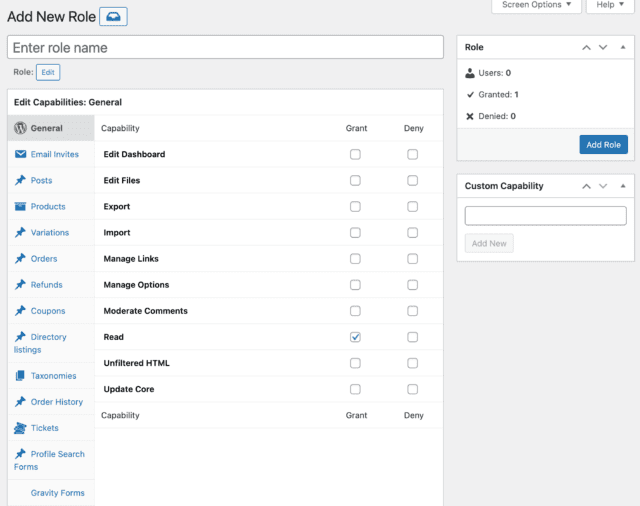Click the Email Invites envelope icon
The height and width of the screenshot is (506, 640).
click(20, 154)
